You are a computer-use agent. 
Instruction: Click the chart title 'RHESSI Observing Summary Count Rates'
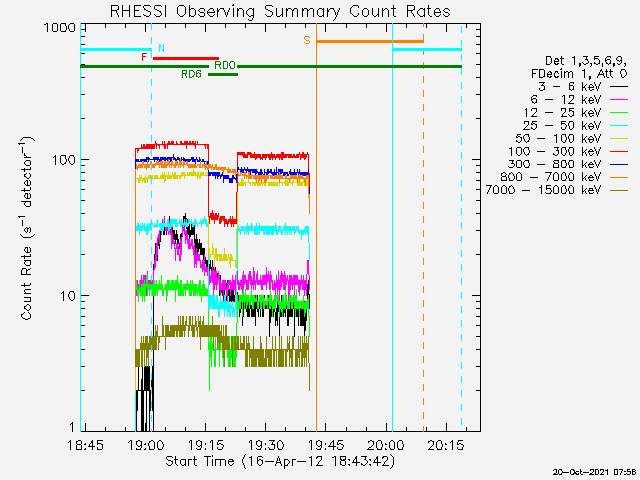[x=280, y=11]
